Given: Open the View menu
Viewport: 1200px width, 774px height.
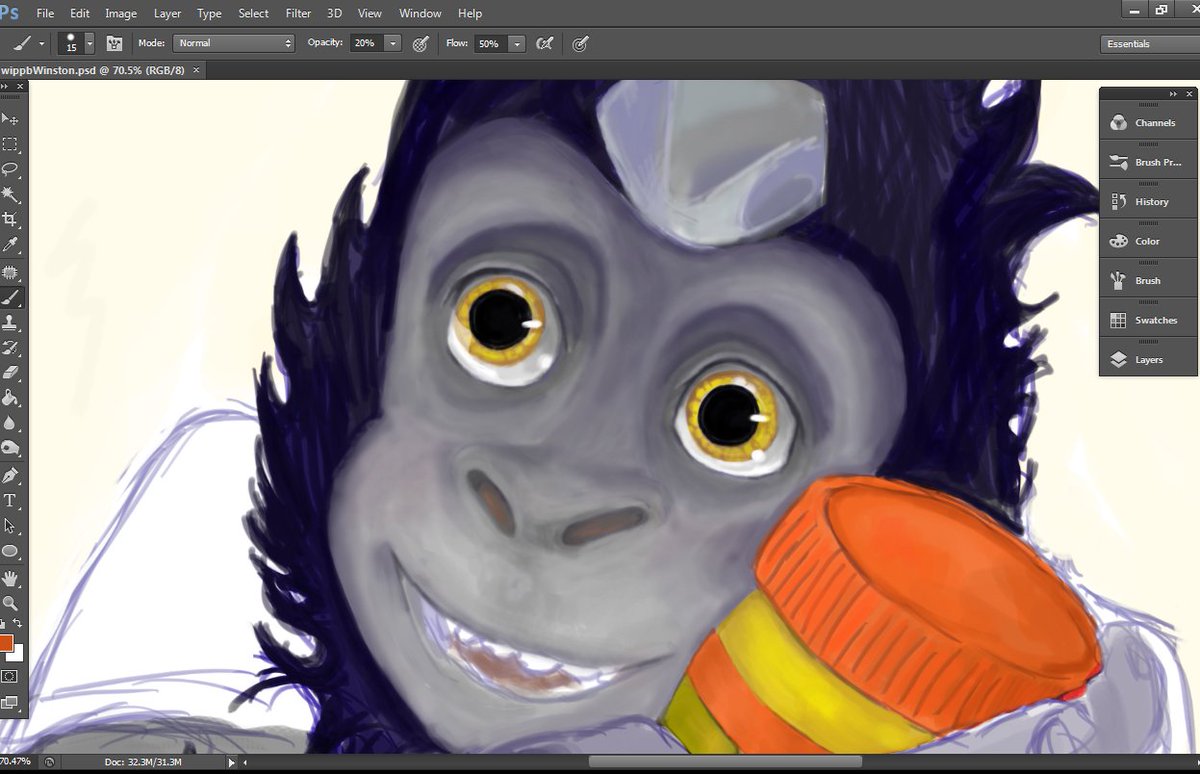Looking at the screenshot, I should tap(370, 13).
